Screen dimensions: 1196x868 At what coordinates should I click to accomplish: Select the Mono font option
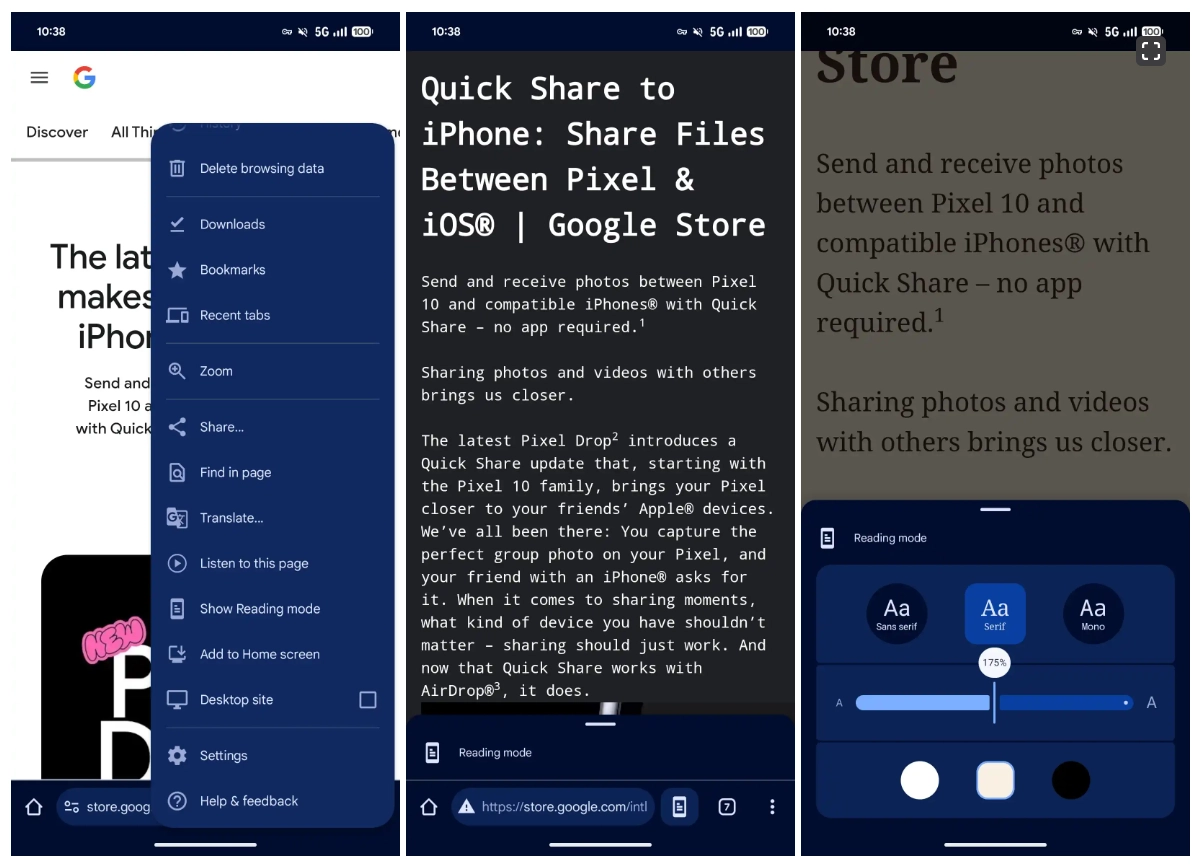[1093, 613]
